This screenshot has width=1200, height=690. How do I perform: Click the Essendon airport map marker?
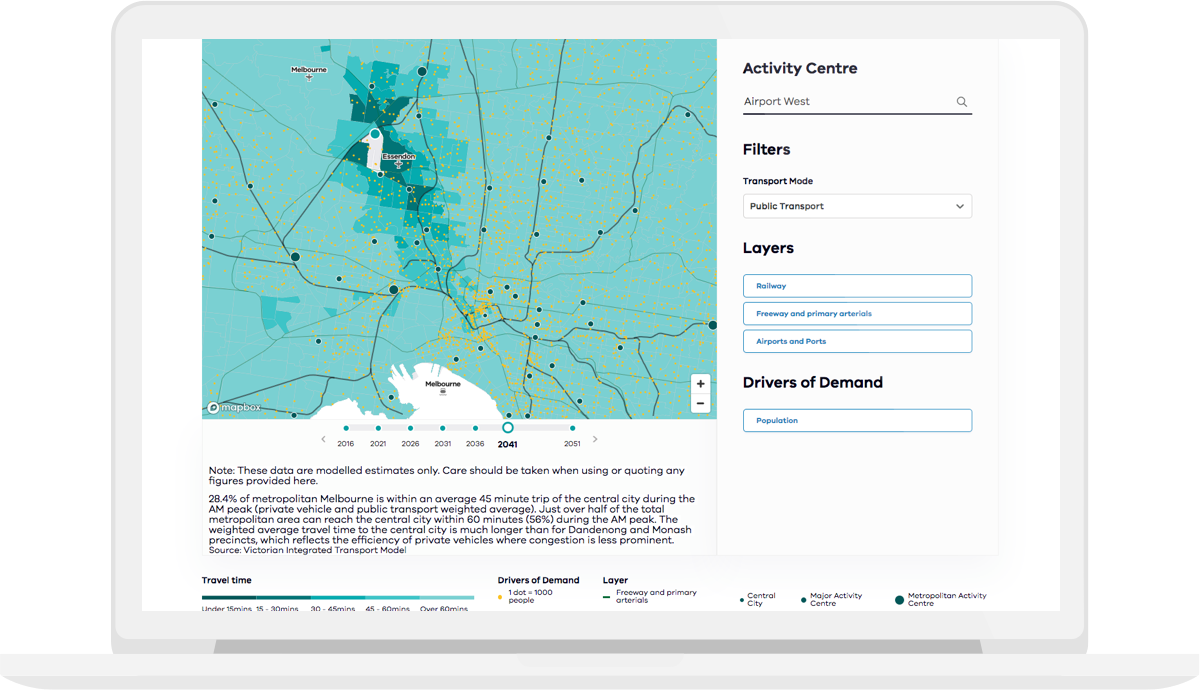click(x=399, y=163)
